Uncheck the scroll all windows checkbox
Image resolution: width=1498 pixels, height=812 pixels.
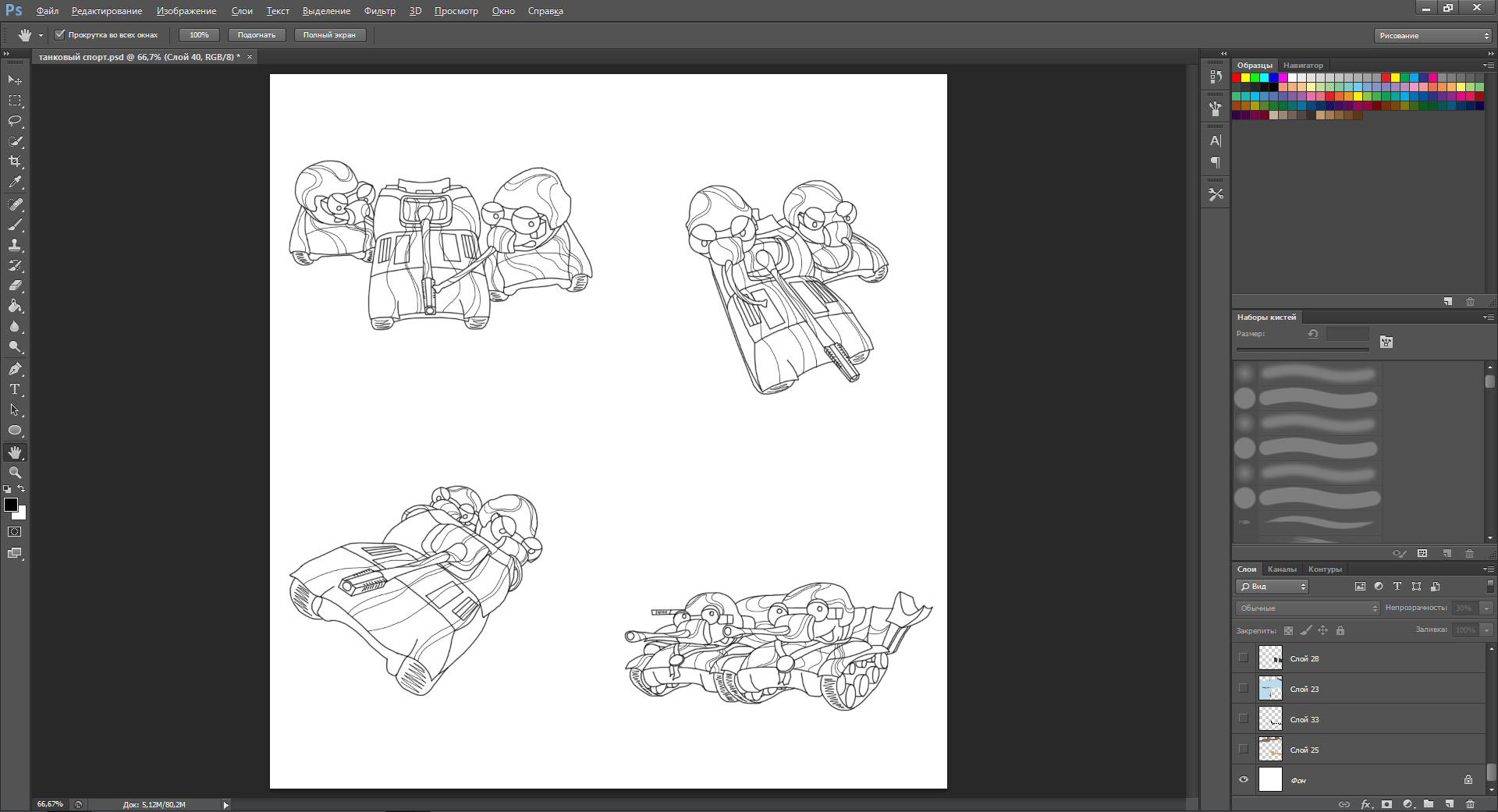click(x=60, y=34)
